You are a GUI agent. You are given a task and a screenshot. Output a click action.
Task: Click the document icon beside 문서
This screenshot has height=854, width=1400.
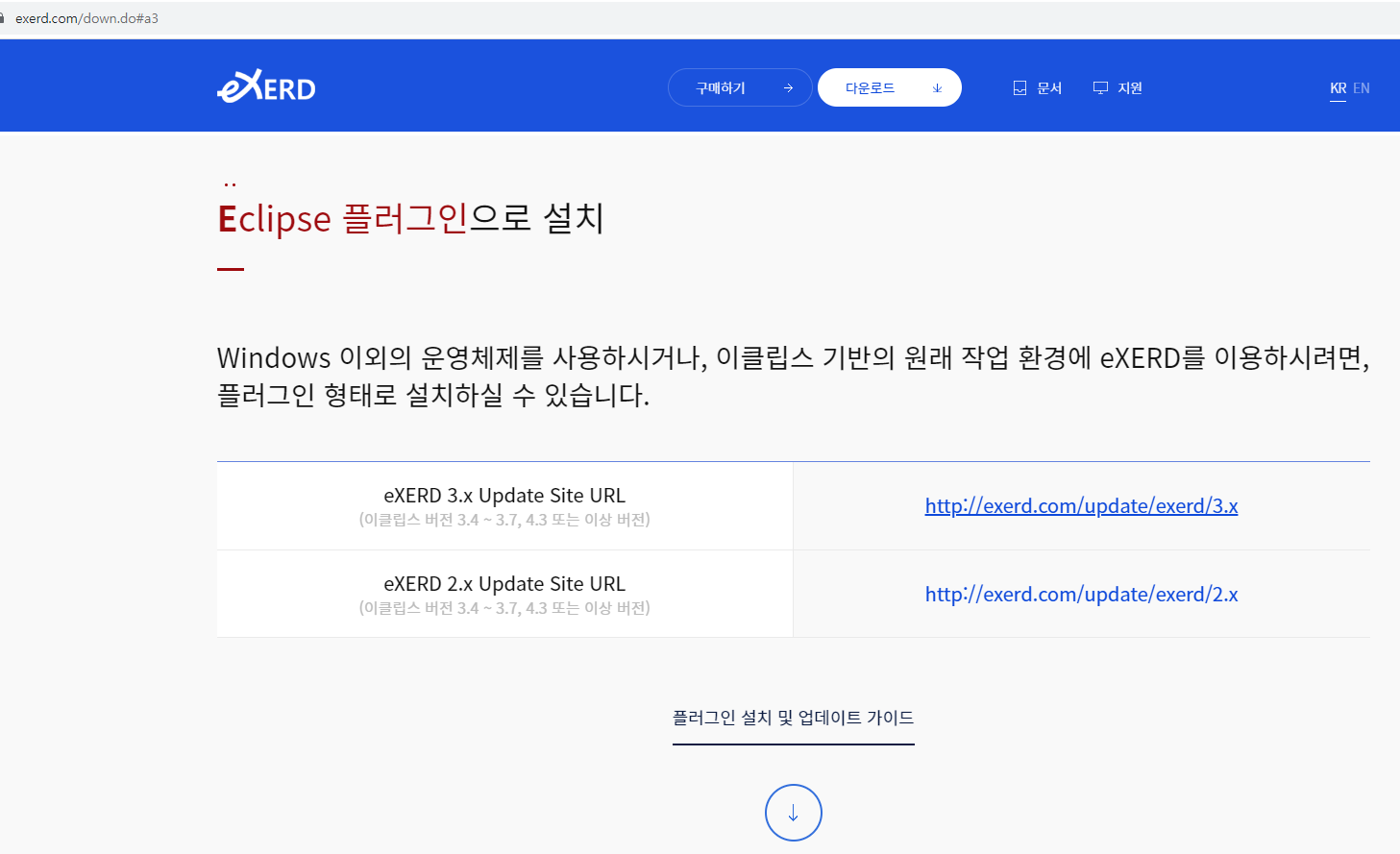pos(1020,88)
